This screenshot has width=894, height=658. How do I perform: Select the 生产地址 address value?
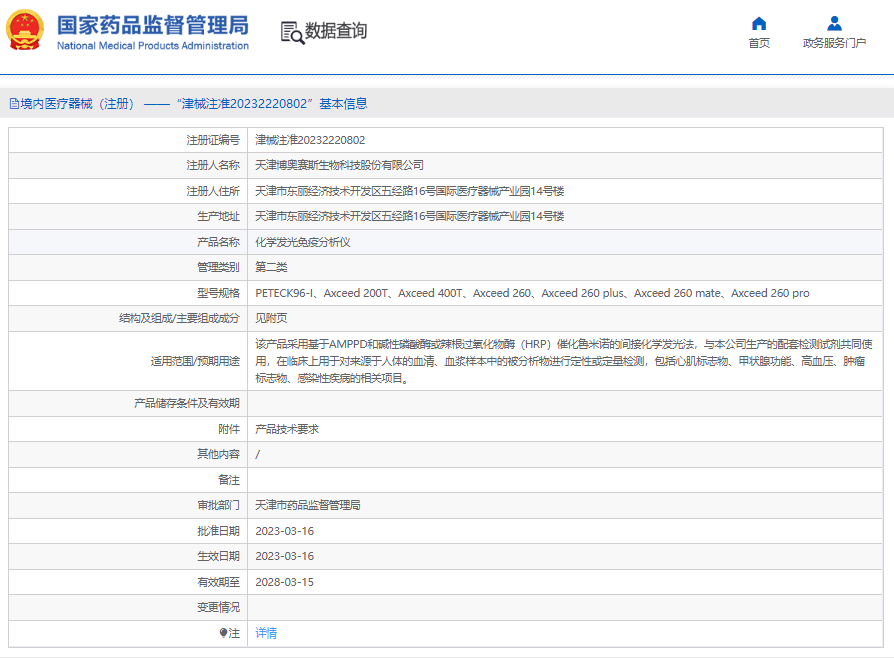409,216
